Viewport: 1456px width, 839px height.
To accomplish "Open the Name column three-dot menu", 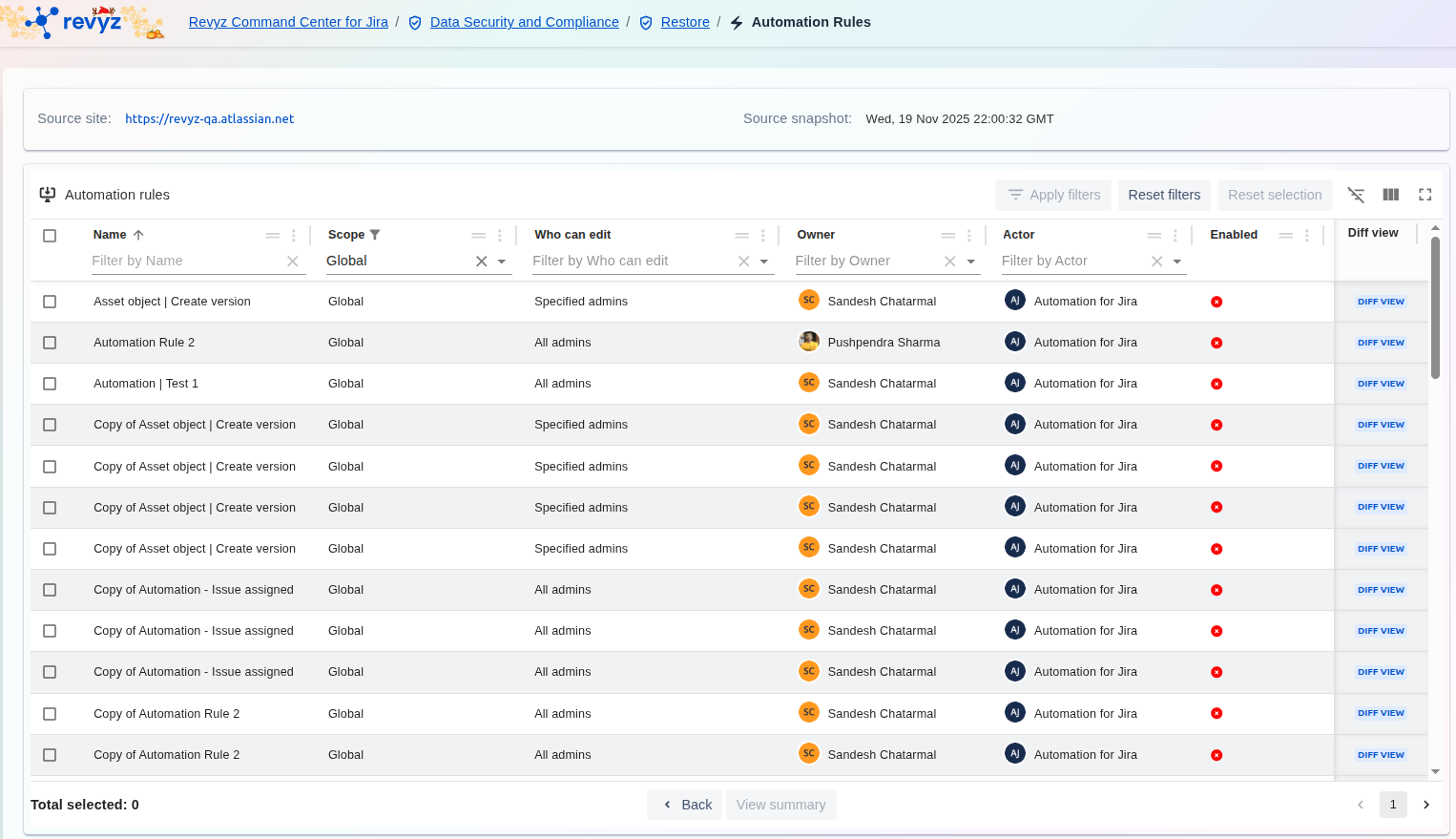I will (294, 236).
